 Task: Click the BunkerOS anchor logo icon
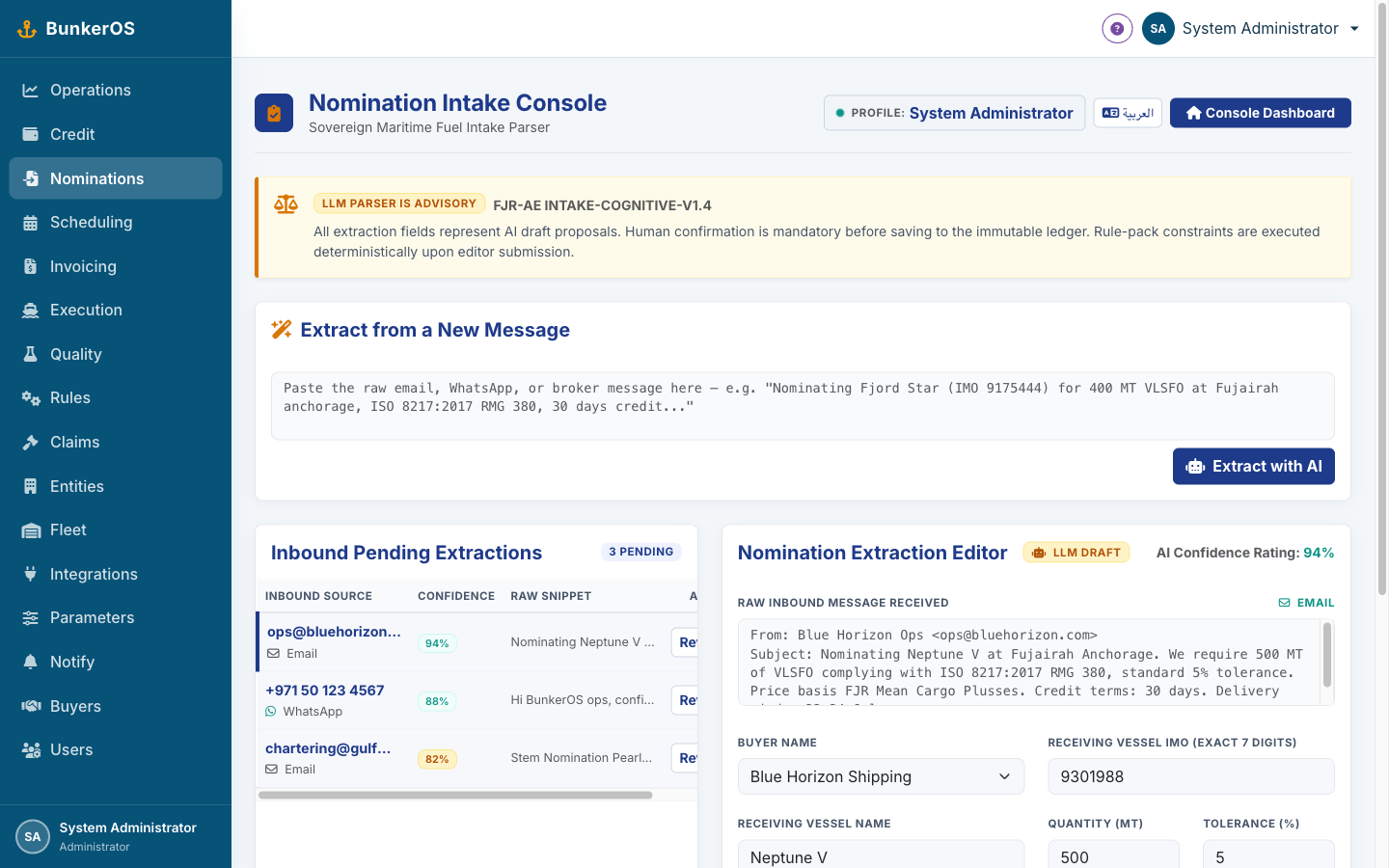coord(27,29)
